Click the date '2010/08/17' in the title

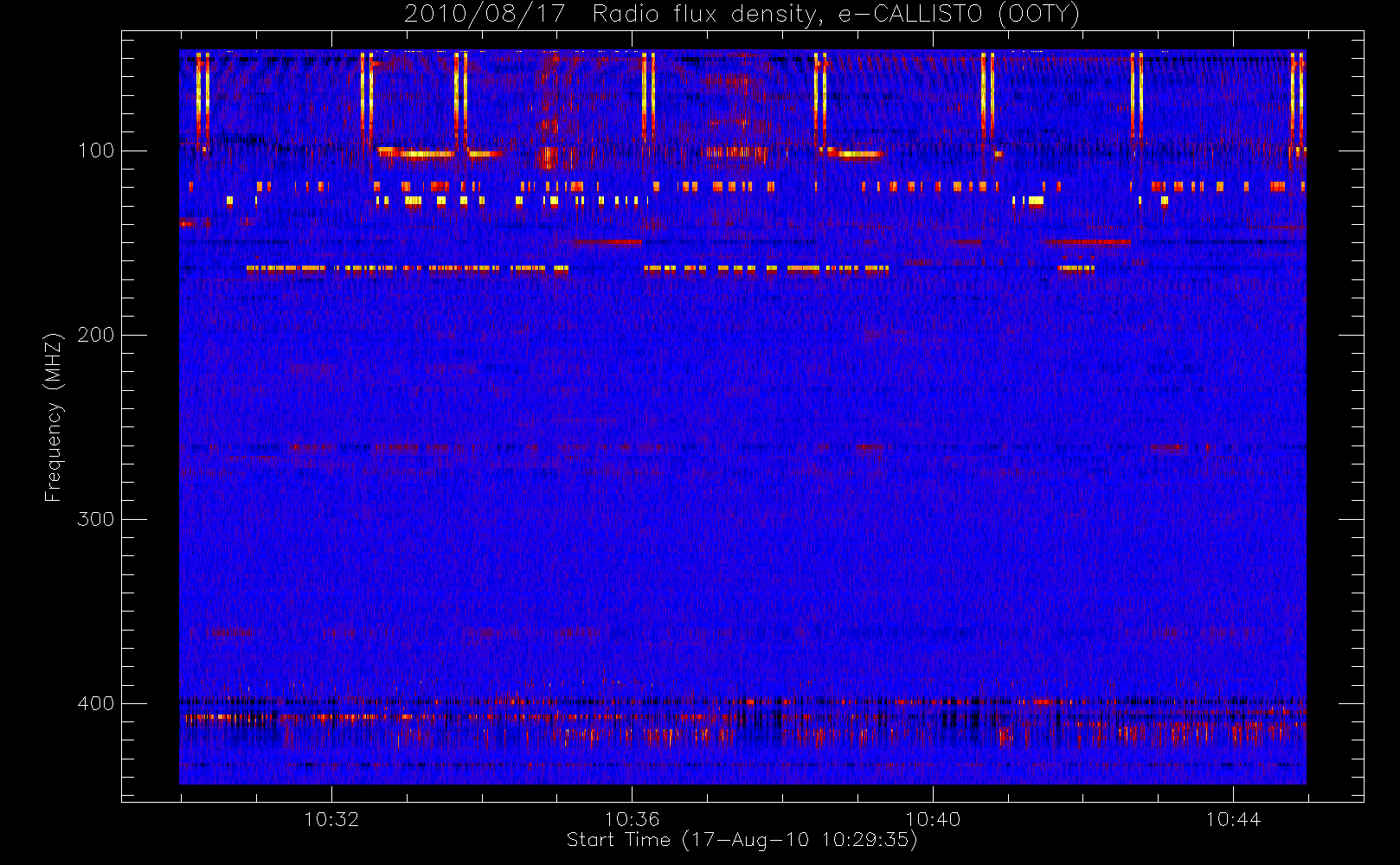point(485,14)
